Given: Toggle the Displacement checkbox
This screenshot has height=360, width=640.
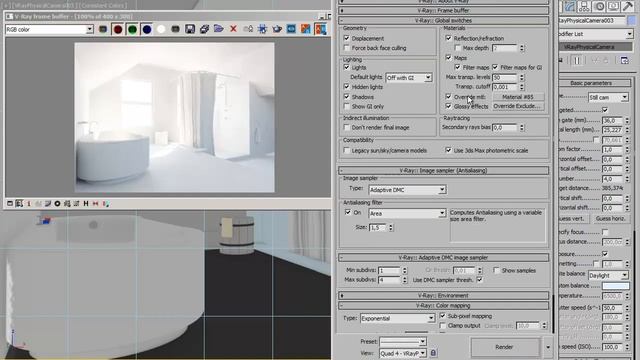Looking at the screenshot, I should 347,38.
